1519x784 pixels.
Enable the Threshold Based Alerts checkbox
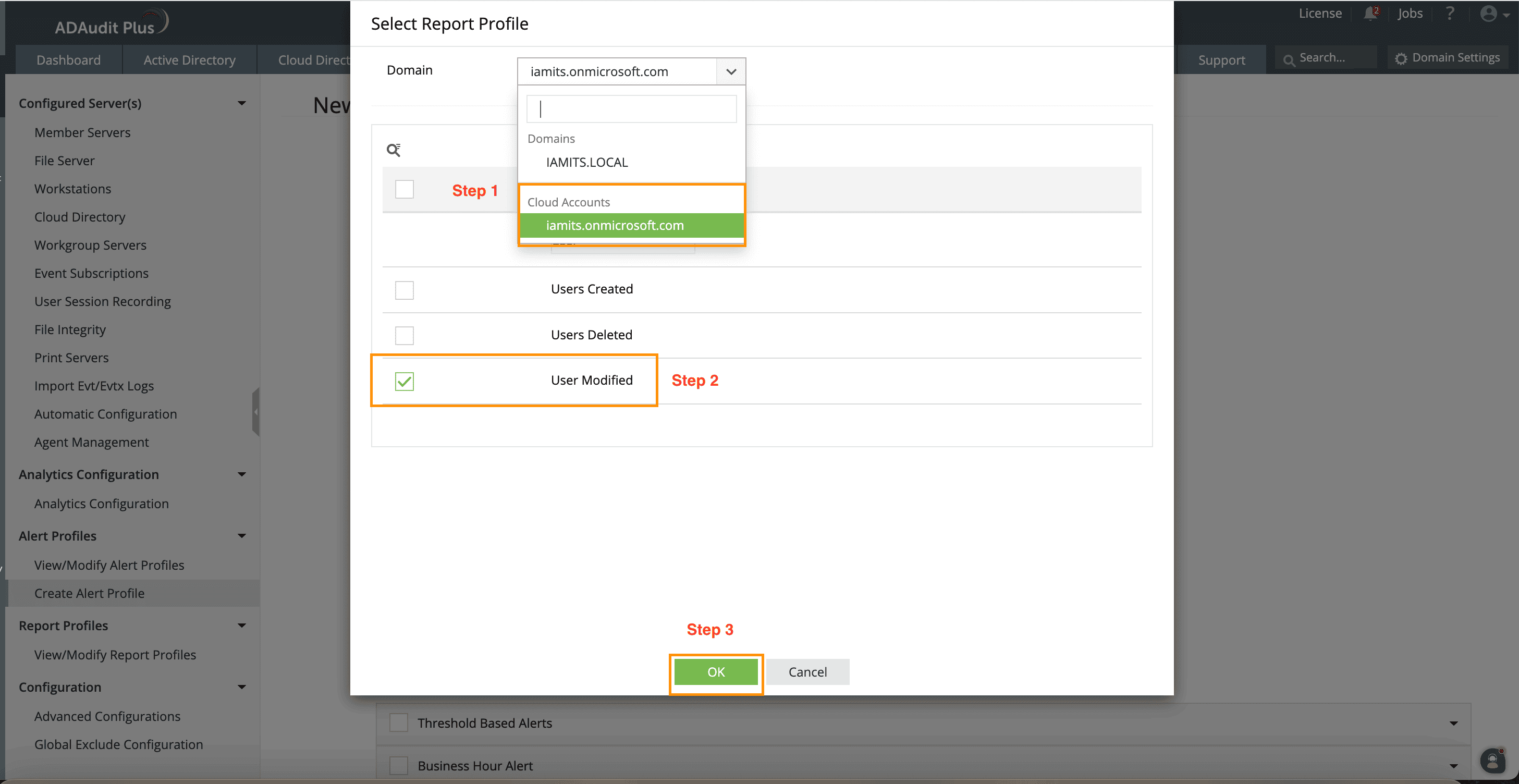pyautogui.click(x=399, y=722)
